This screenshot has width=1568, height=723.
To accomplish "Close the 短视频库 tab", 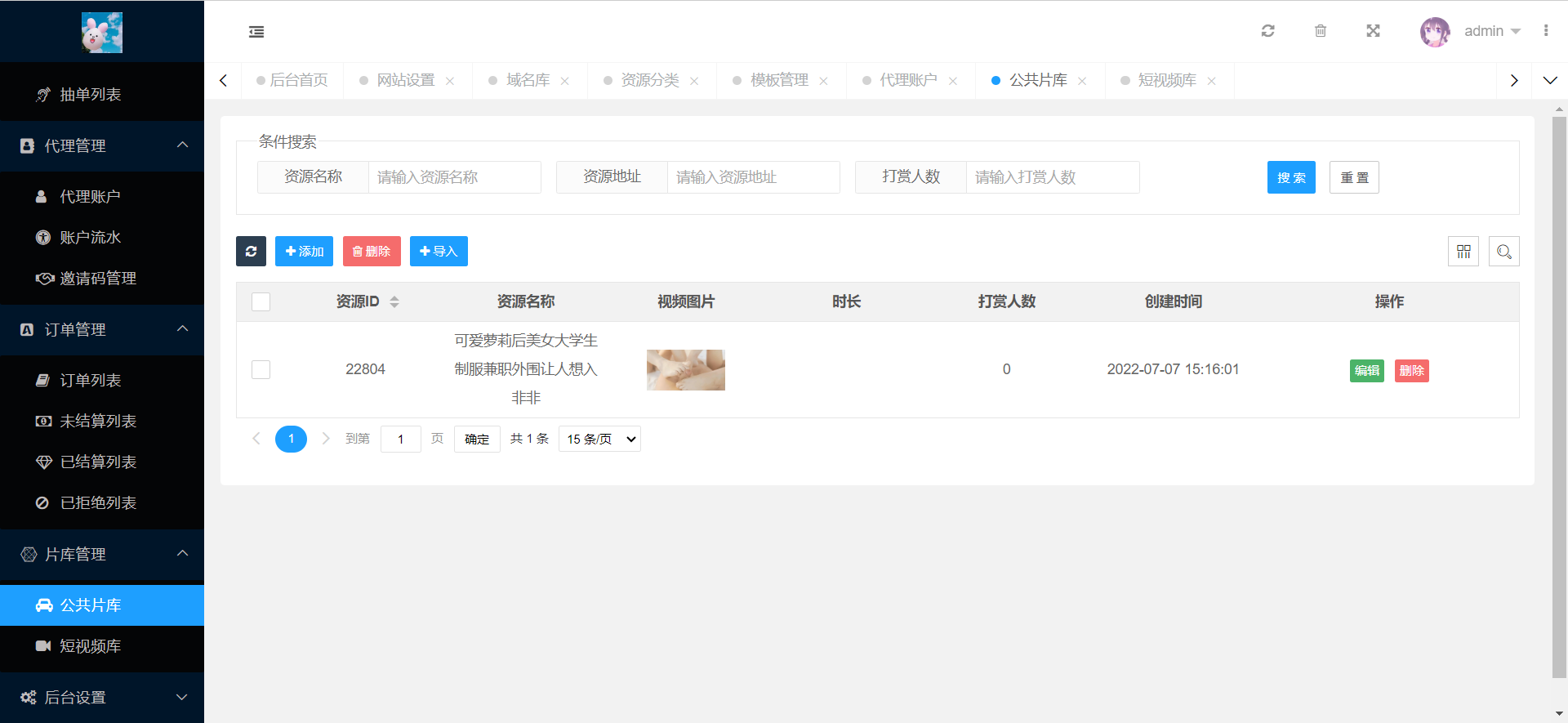I will (x=1212, y=81).
